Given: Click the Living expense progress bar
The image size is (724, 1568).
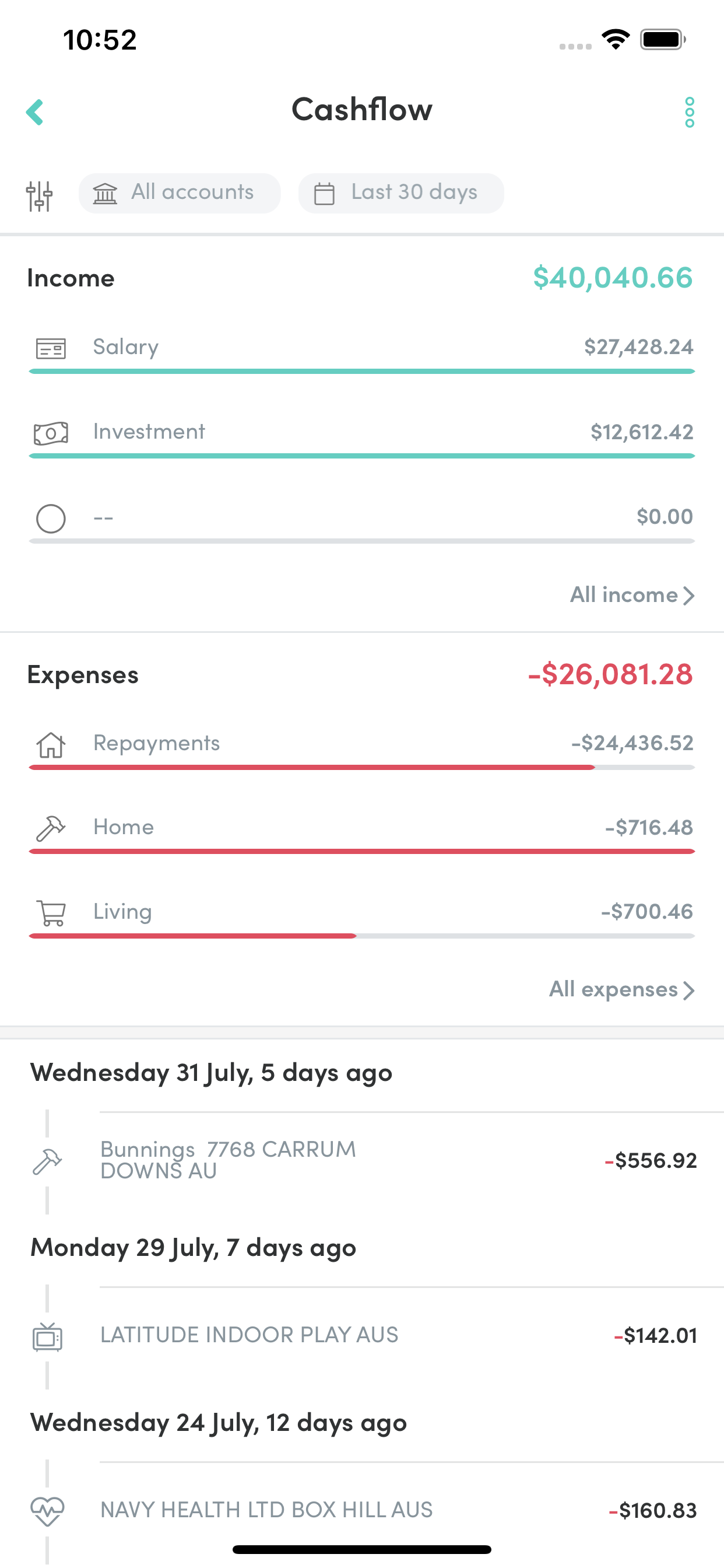Looking at the screenshot, I should click(362, 936).
